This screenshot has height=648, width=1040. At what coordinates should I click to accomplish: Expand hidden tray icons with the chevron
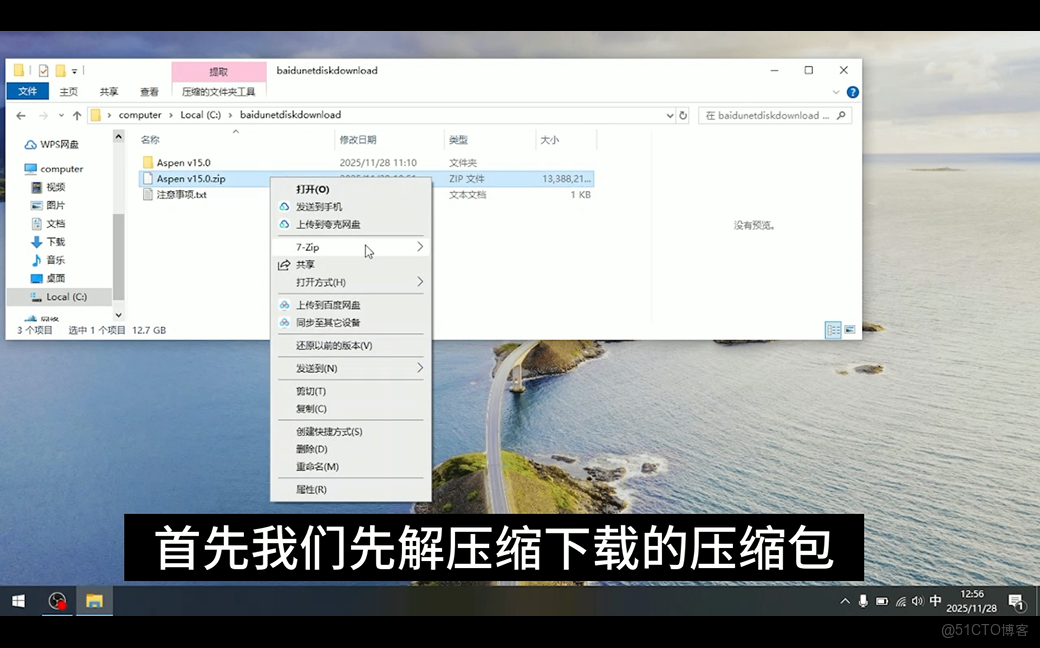[x=846, y=601]
